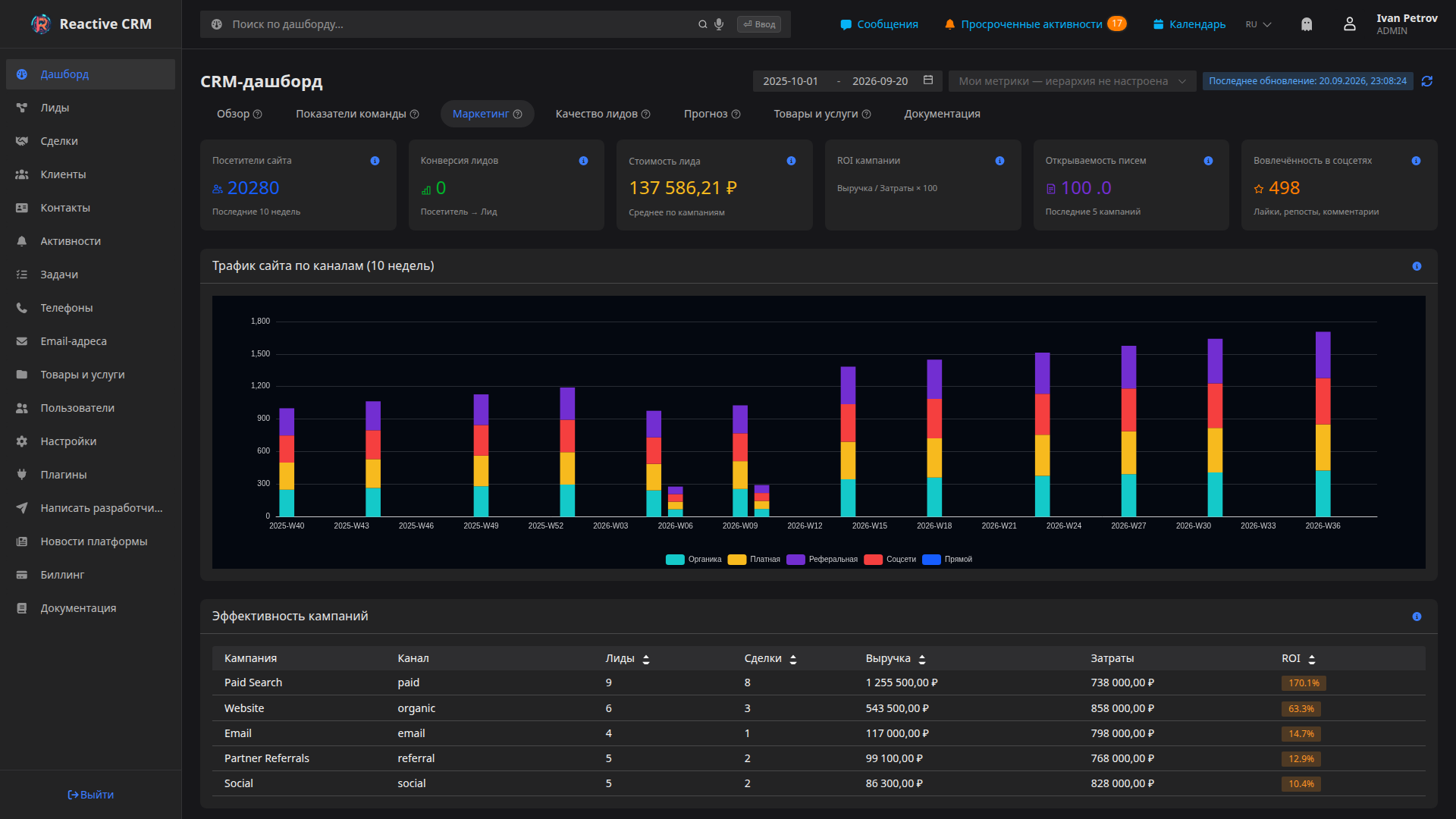The width and height of the screenshot is (1456, 819).
Task: Refresh dashboard data with the reload icon
Action: (x=1427, y=81)
